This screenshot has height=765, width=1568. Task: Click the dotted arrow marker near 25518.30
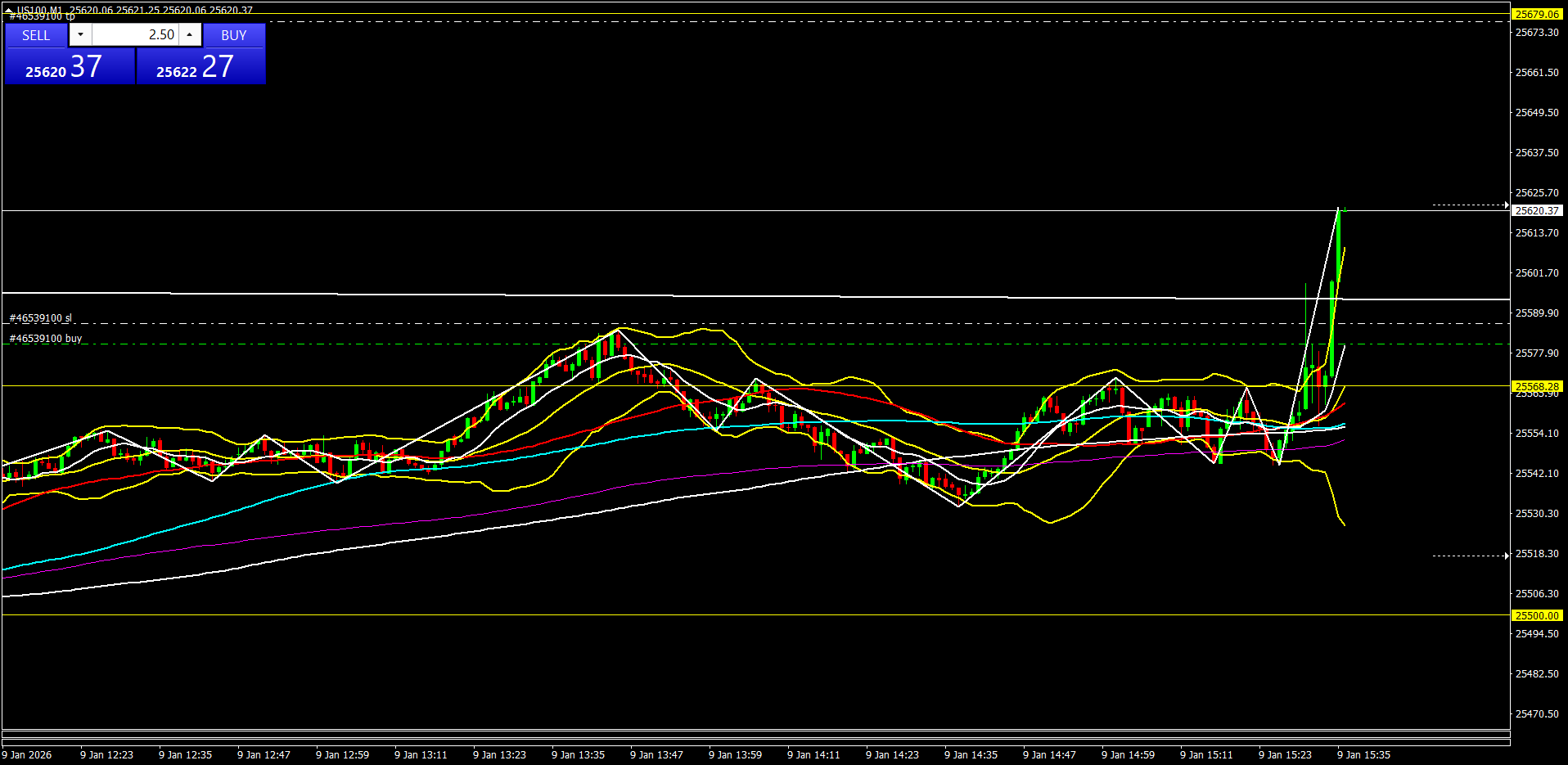(x=1471, y=556)
